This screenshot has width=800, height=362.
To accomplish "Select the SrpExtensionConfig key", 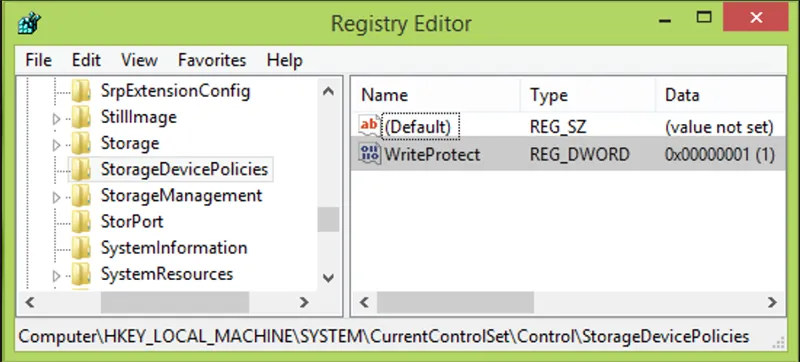I will click(x=176, y=91).
